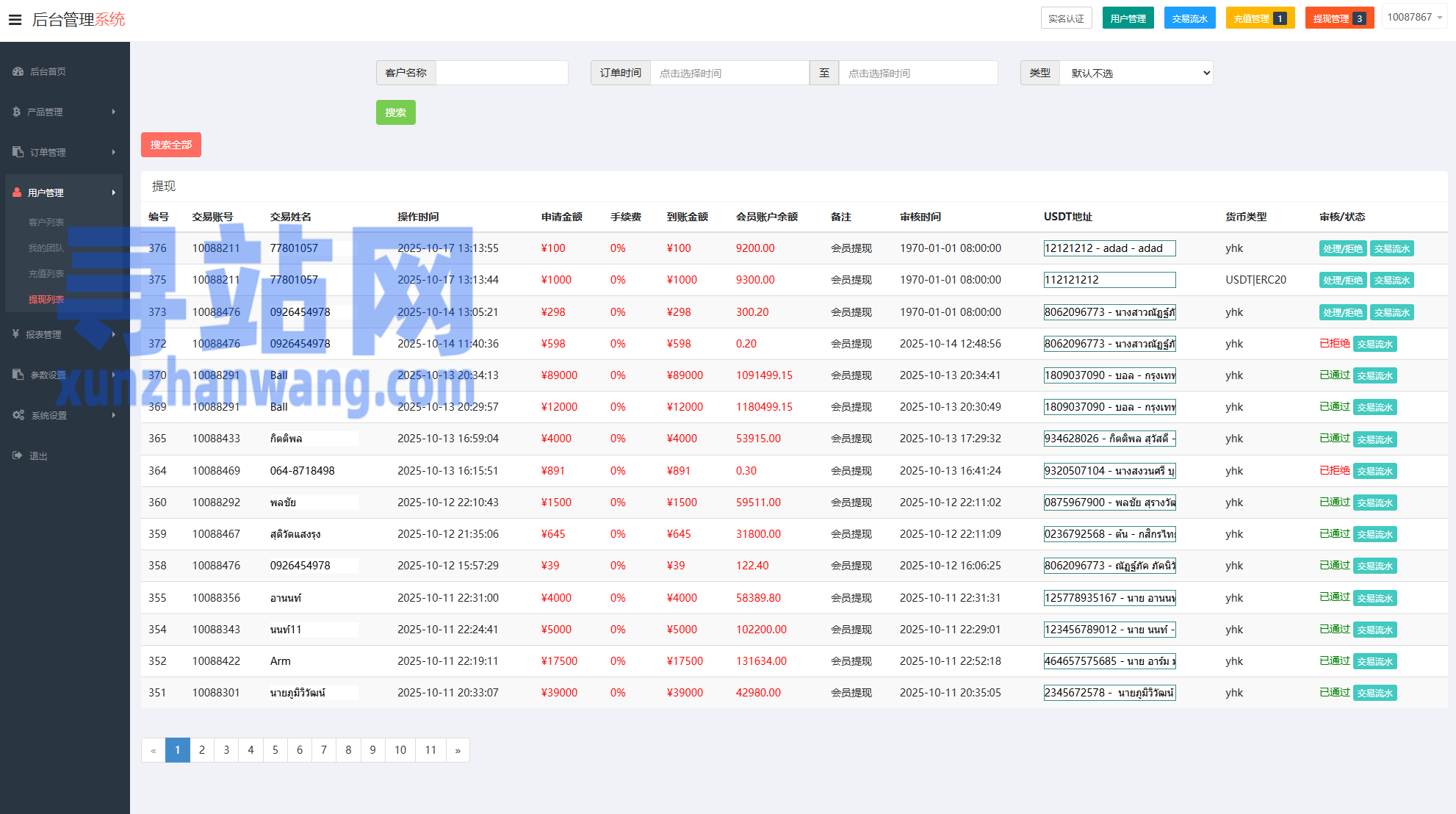Click the green 搜索 button
The width and height of the screenshot is (1456, 814).
pos(395,112)
